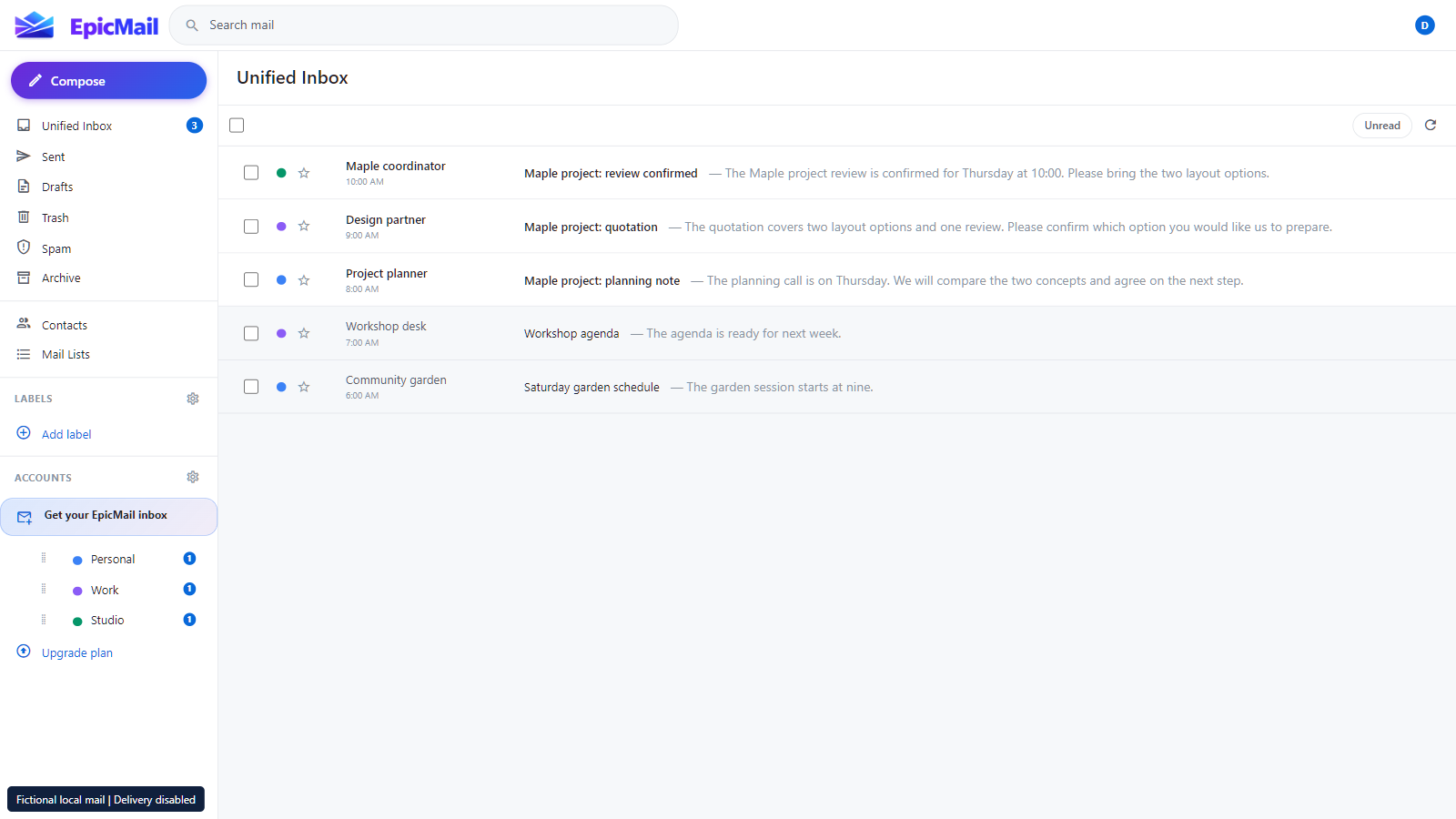
Task: Click the Upgrade plan link
Action: click(77, 652)
